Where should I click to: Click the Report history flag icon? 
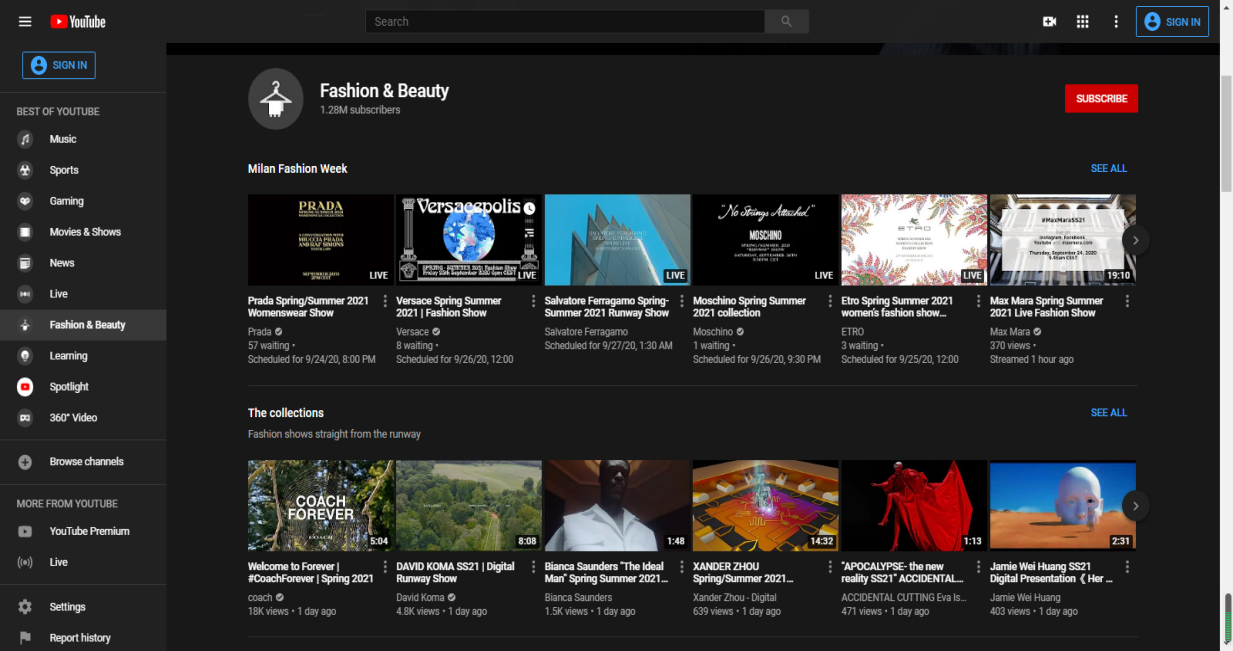[x=26, y=638]
